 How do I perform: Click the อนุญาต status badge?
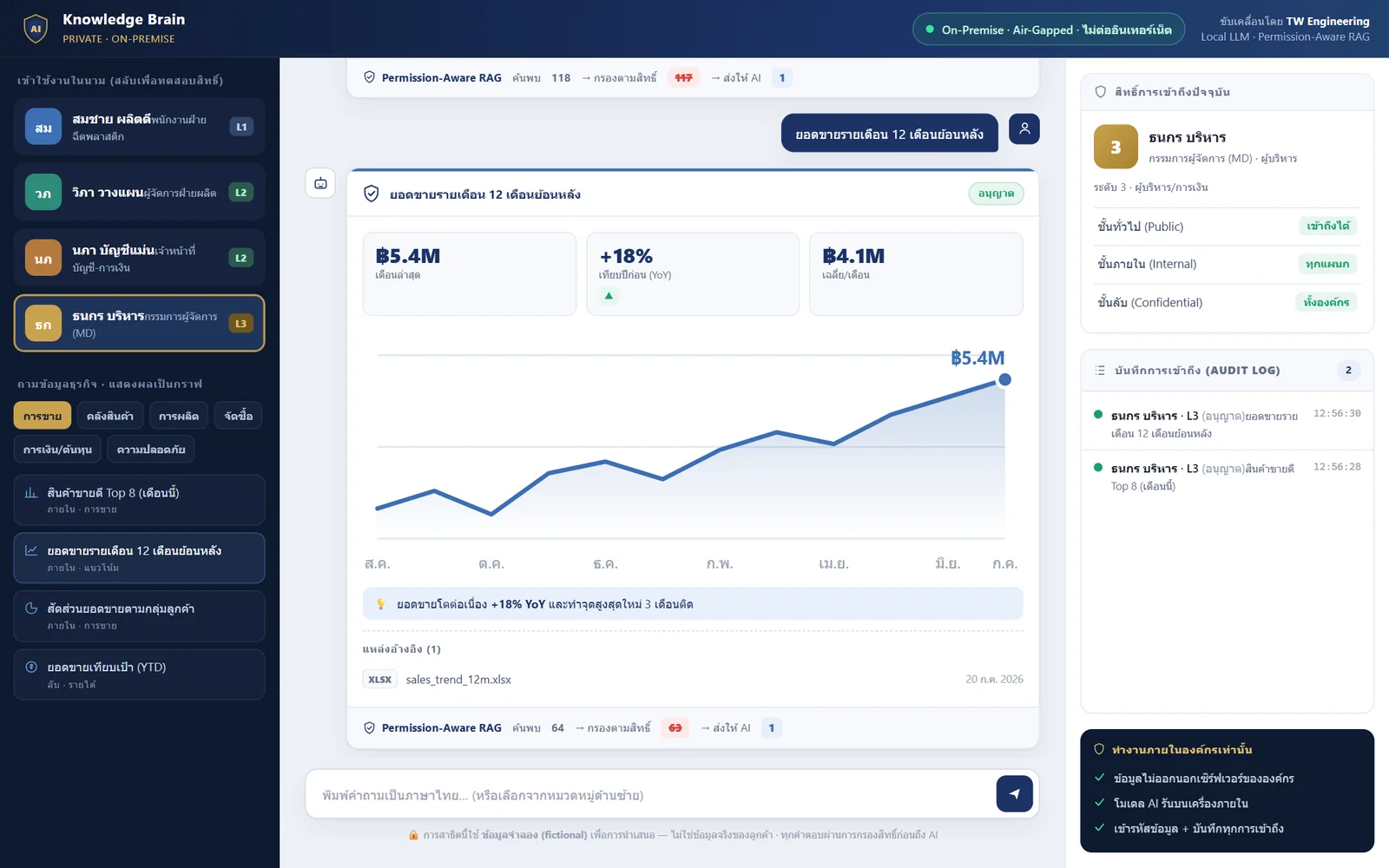pos(996,194)
